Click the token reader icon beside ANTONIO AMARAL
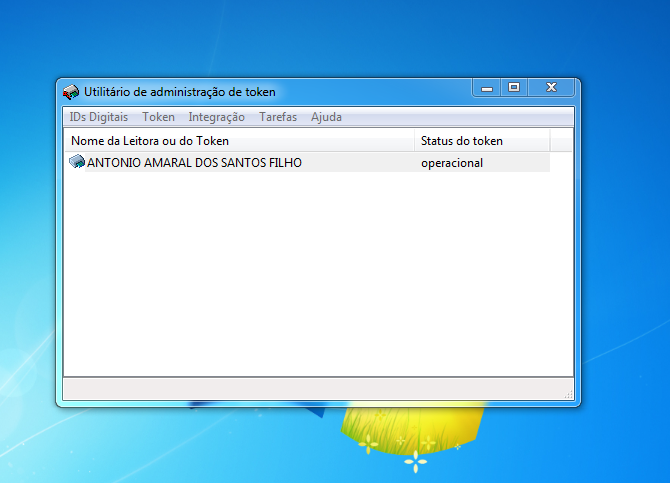670x483 pixels. coord(77,162)
